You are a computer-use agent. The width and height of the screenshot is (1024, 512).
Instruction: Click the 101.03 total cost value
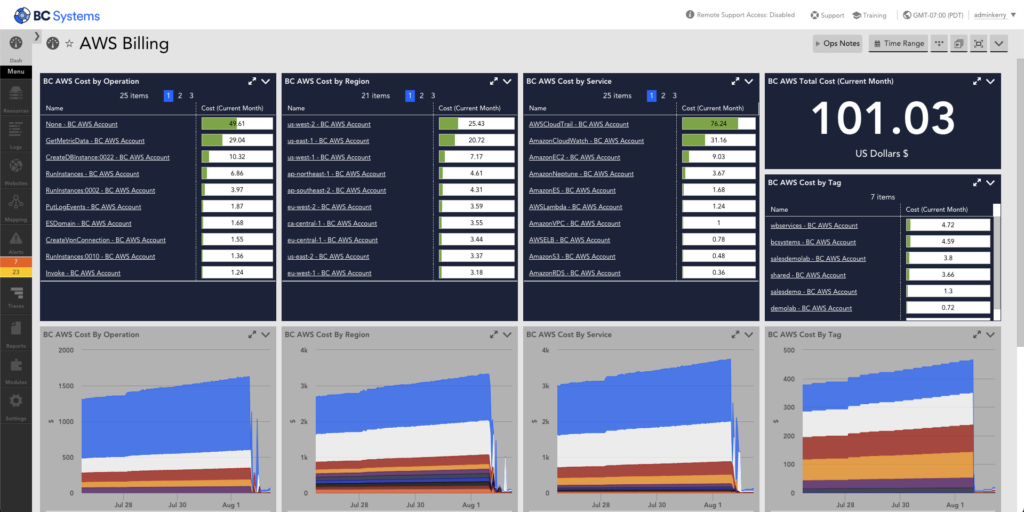coord(882,120)
